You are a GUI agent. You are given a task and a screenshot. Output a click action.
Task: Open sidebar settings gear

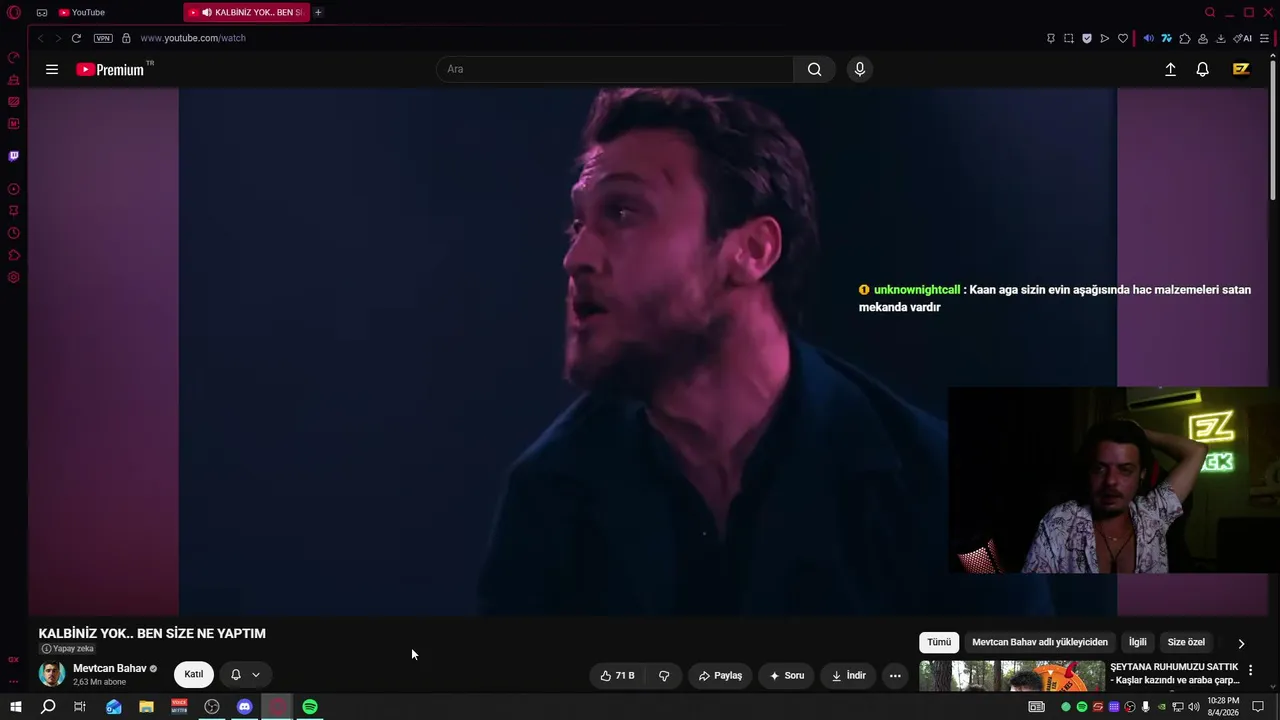(x=14, y=277)
